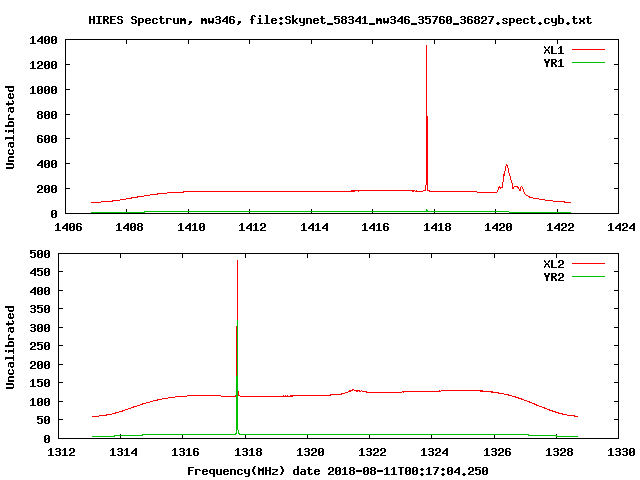The image size is (640, 480).
Task: Click the red XL2 legend line sample
Action: tap(588, 264)
